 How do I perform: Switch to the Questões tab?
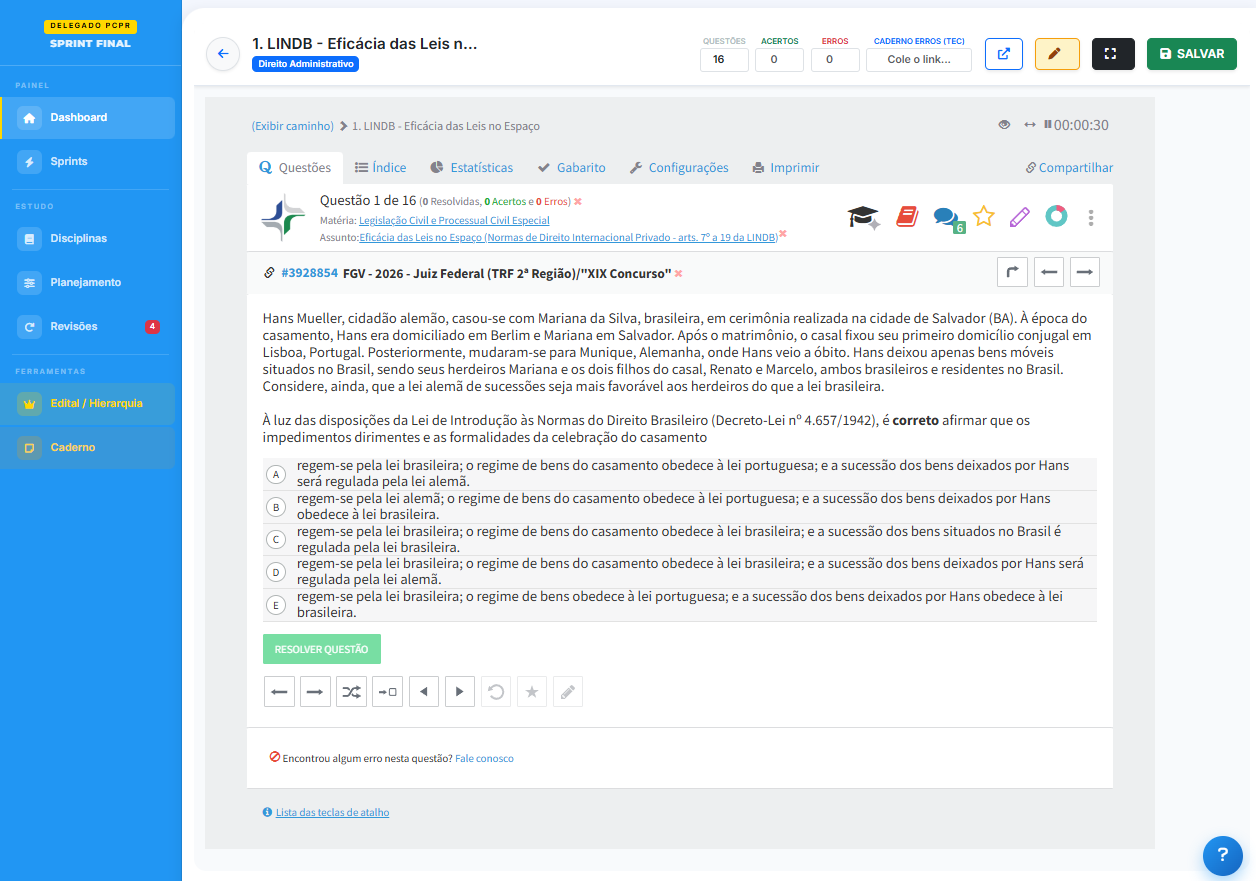click(x=295, y=168)
